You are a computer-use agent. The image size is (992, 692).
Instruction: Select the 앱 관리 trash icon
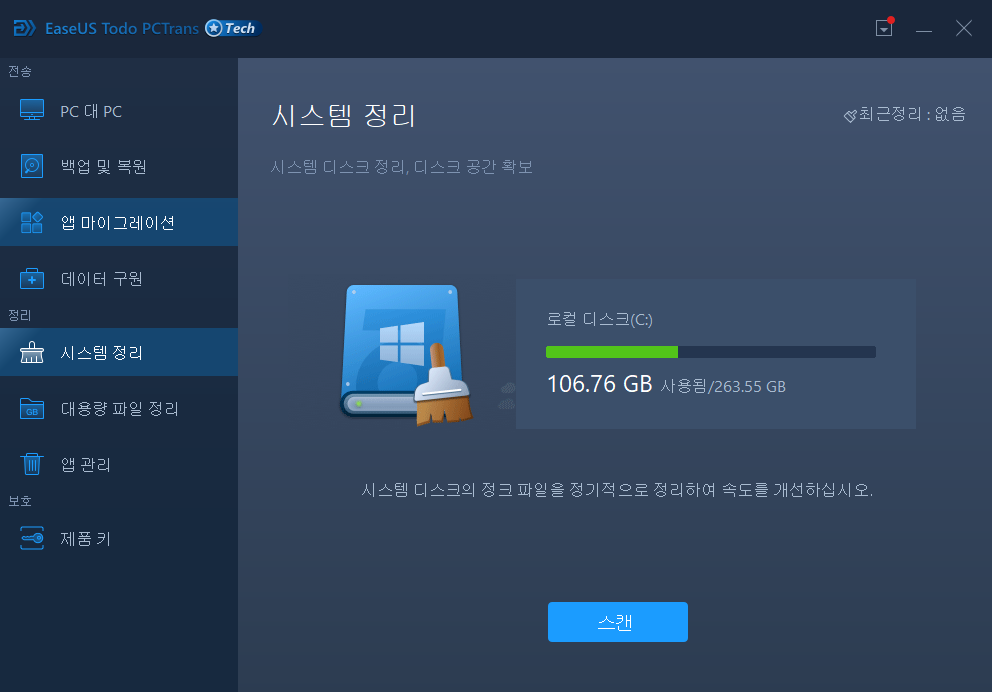(x=31, y=464)
